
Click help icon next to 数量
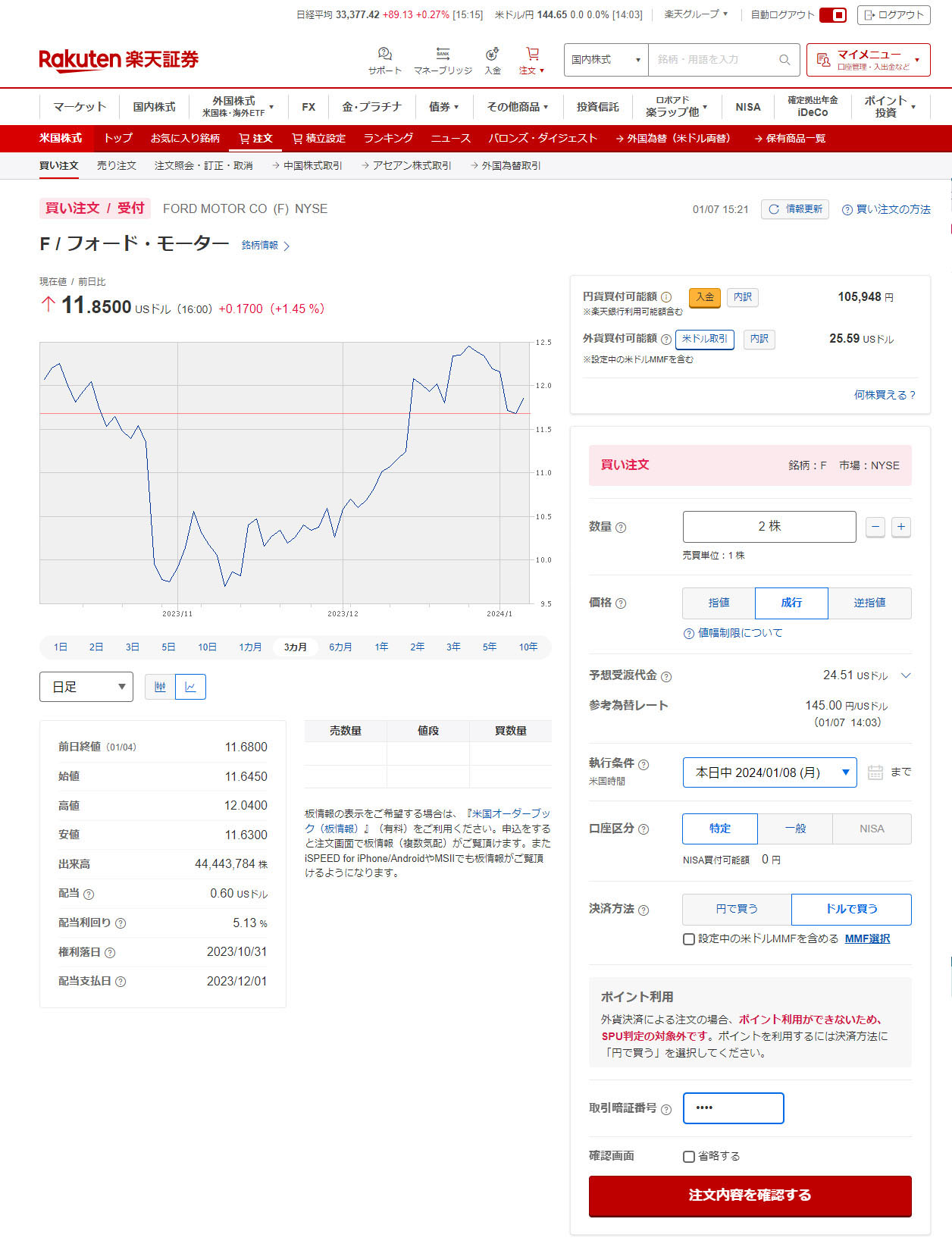point(621,528)
